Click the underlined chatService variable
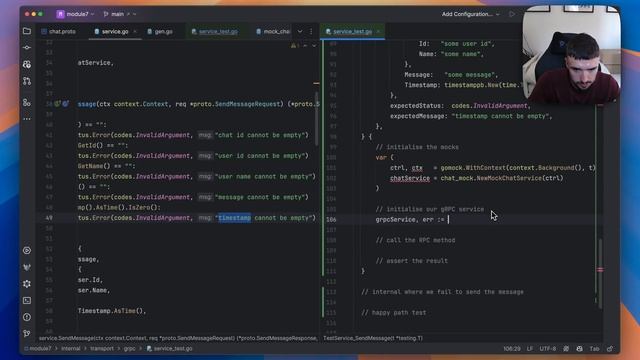Viewport: 640px width, 360px height. click(410, 178)
